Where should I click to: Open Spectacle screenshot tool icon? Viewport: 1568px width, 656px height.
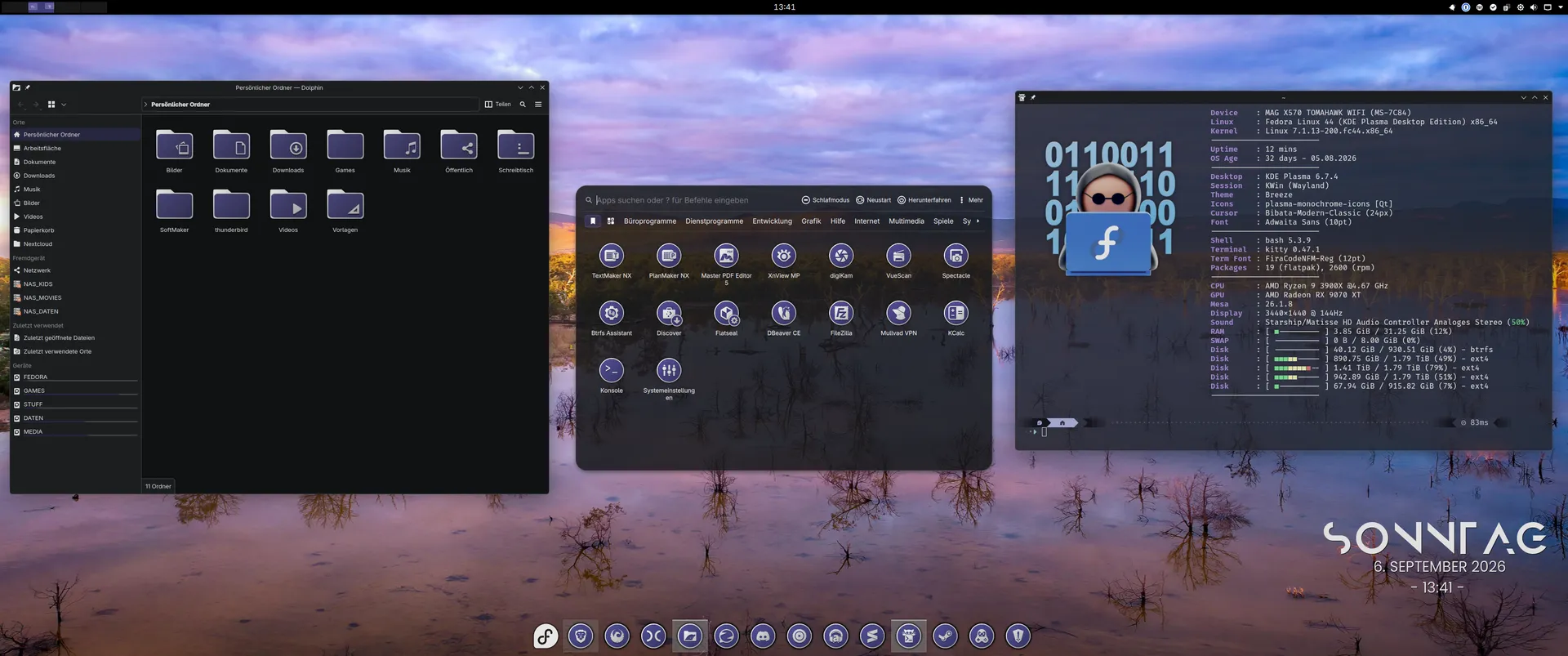(955, 256)
